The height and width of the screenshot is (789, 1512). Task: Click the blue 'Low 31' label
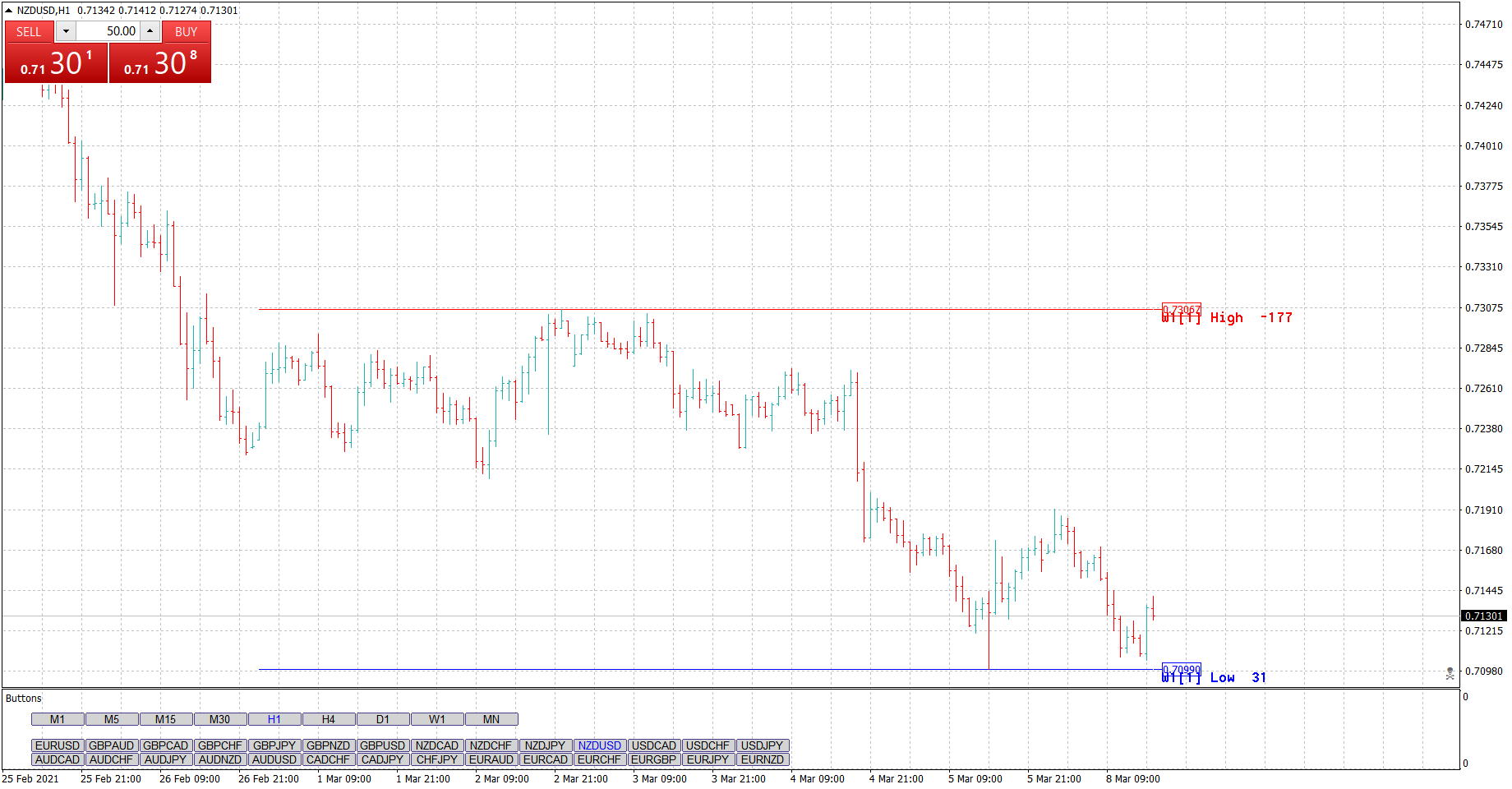coord(1238,678)
